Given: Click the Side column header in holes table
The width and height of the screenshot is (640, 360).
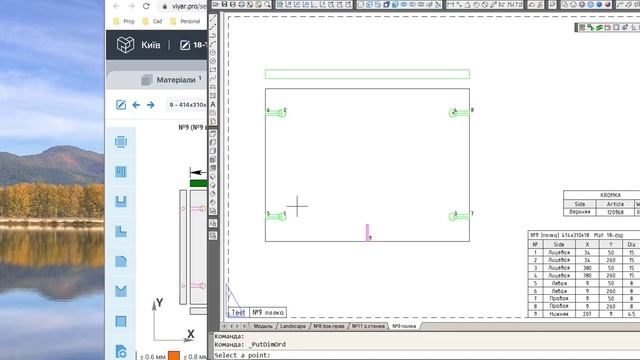Looking at the screenshot, I should pos(559,244).
